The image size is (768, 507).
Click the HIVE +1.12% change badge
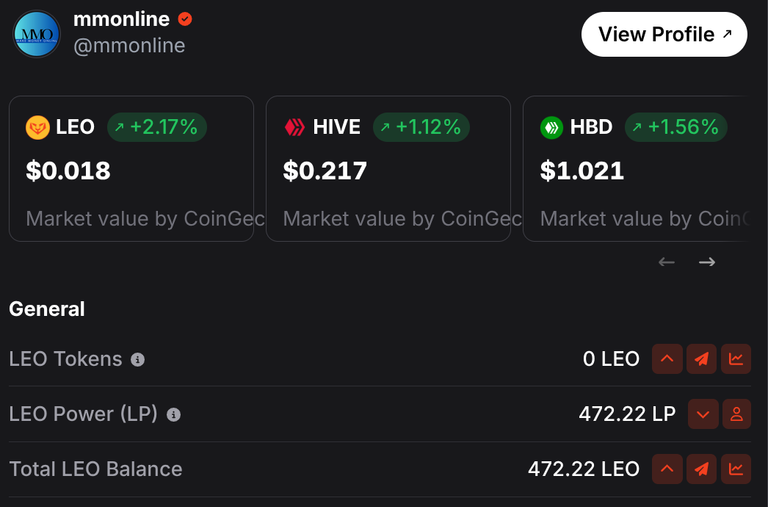click(x=421, y=127)
